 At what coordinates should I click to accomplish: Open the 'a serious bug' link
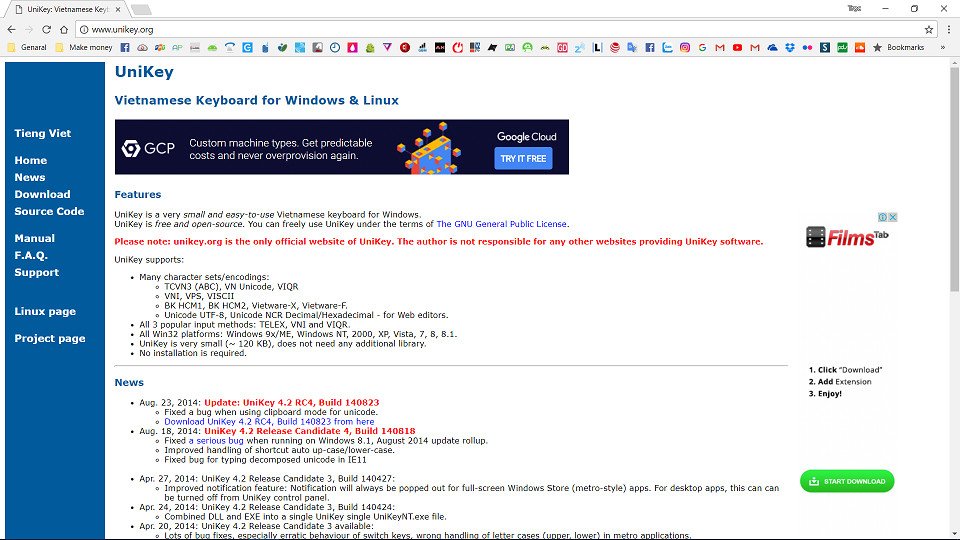[x=216, y=441]
